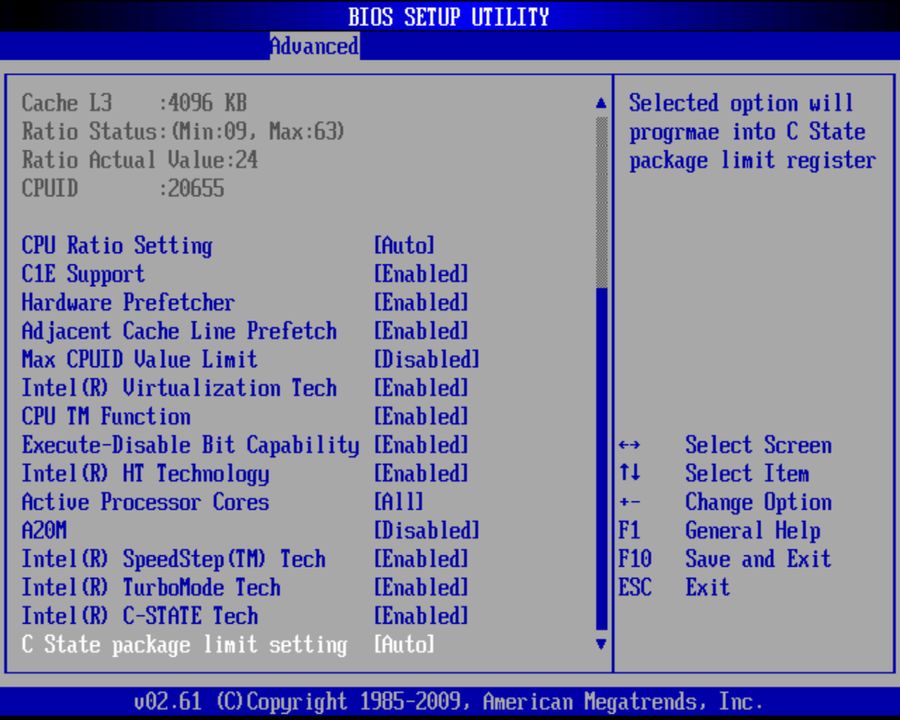Select Hardware Prefetcher option
This screenshot has width=900, height=720.
128,303
